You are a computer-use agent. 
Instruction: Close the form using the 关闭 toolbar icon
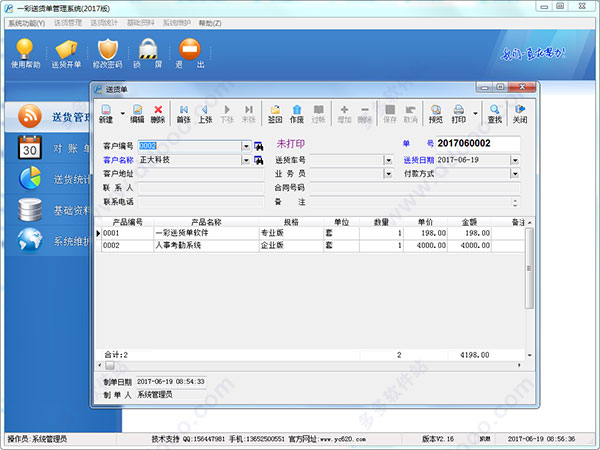pyautogui.click(x=520, y=114)
